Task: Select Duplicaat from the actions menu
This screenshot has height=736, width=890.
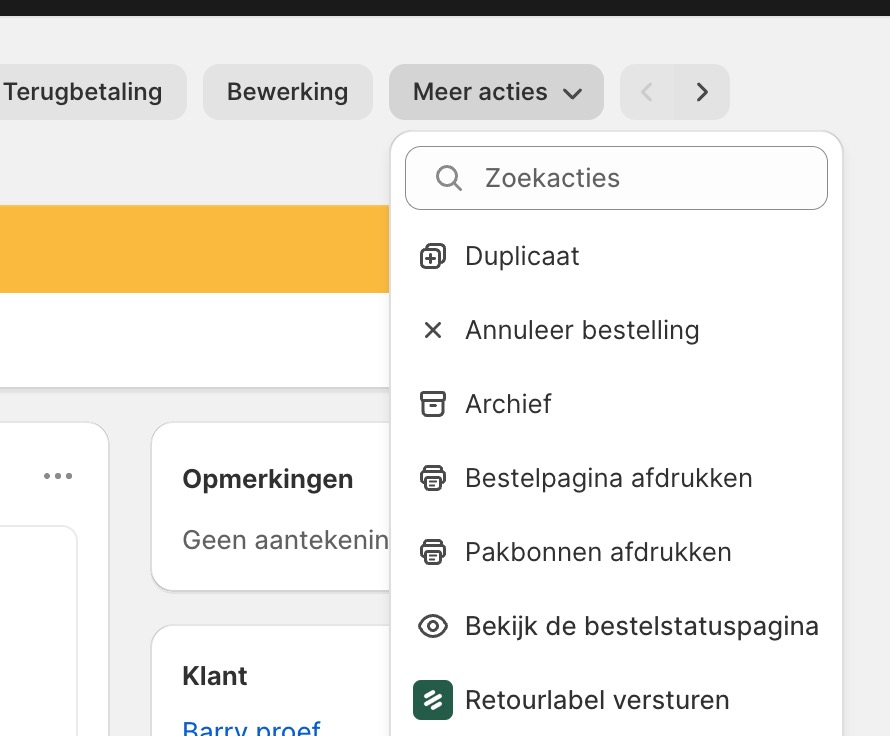Action: [x=521, y=256]
